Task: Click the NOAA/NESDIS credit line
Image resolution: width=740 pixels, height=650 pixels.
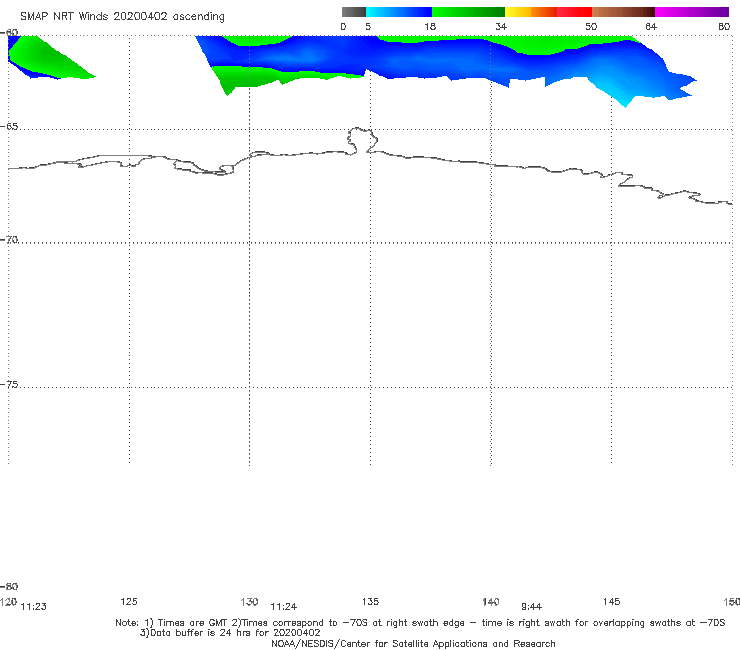Action: 413,644
